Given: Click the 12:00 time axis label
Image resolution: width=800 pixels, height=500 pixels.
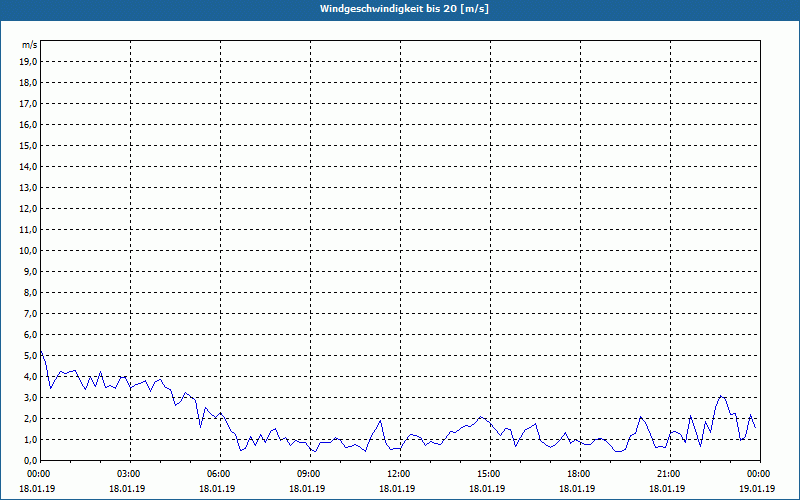Looking at the screenshot, I should click(x=399, y=474).
